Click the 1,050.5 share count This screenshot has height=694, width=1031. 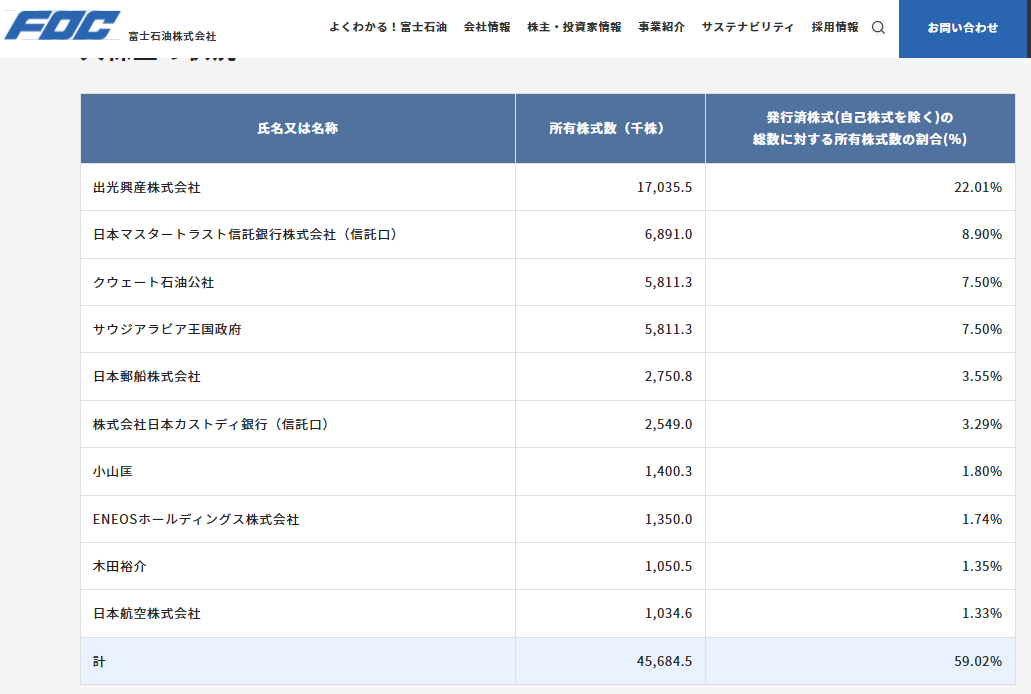(x=668, y=566)
